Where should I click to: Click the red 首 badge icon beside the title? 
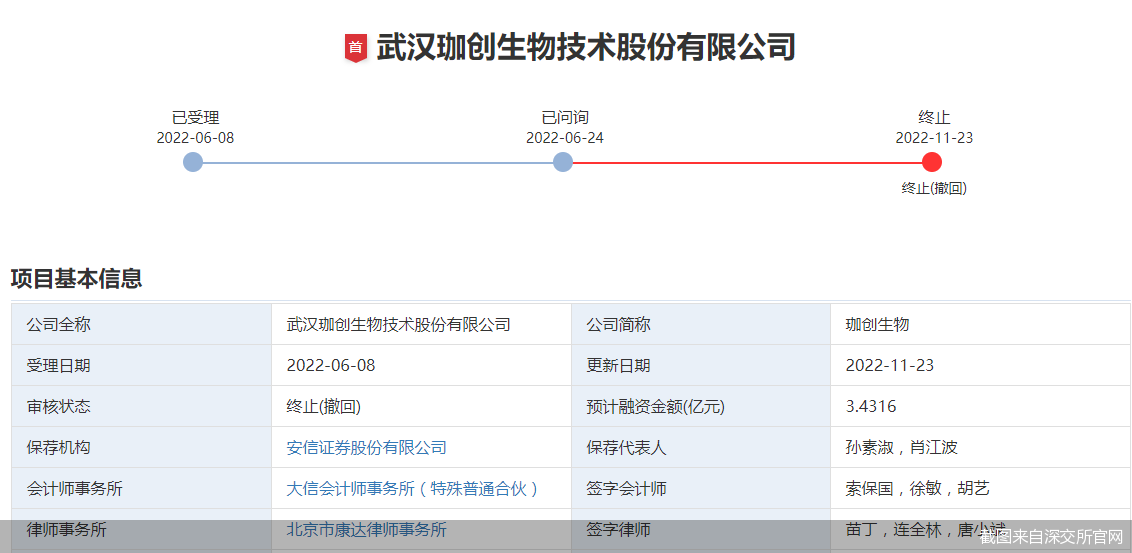356,47
